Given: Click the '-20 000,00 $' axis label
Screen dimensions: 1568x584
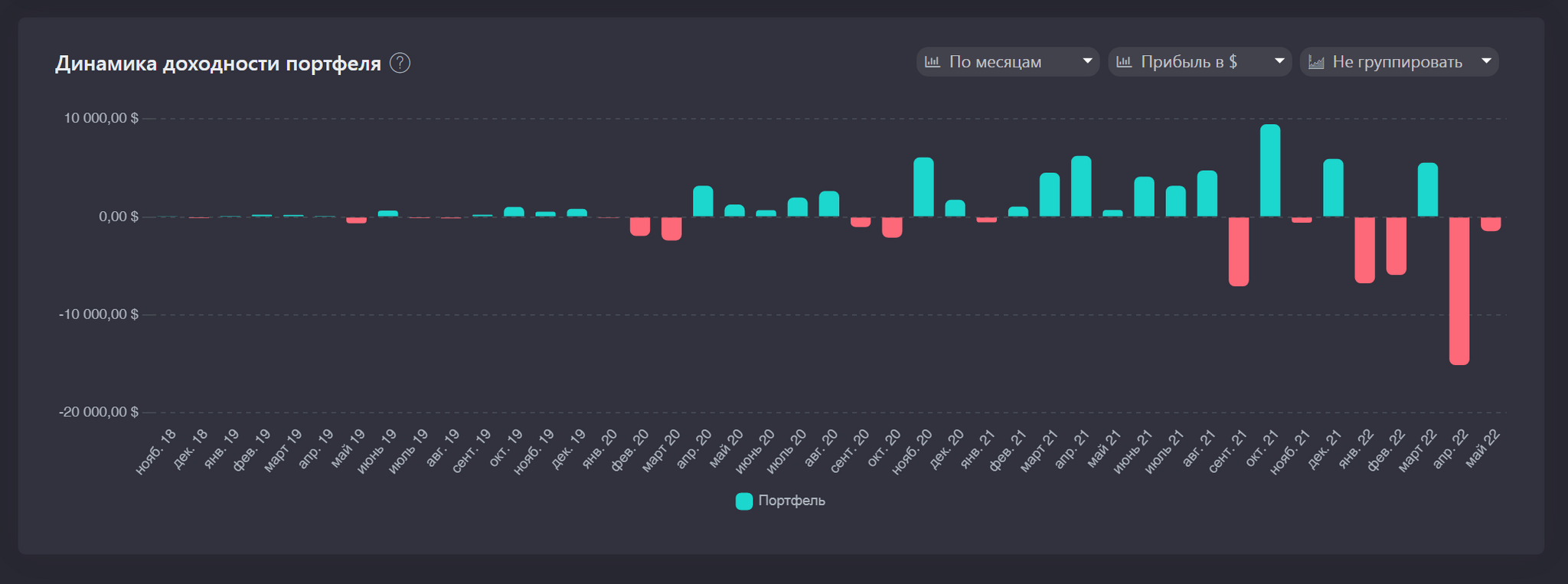Looking at the screenshot, I should pyautogui.click(x=99, y=412).
